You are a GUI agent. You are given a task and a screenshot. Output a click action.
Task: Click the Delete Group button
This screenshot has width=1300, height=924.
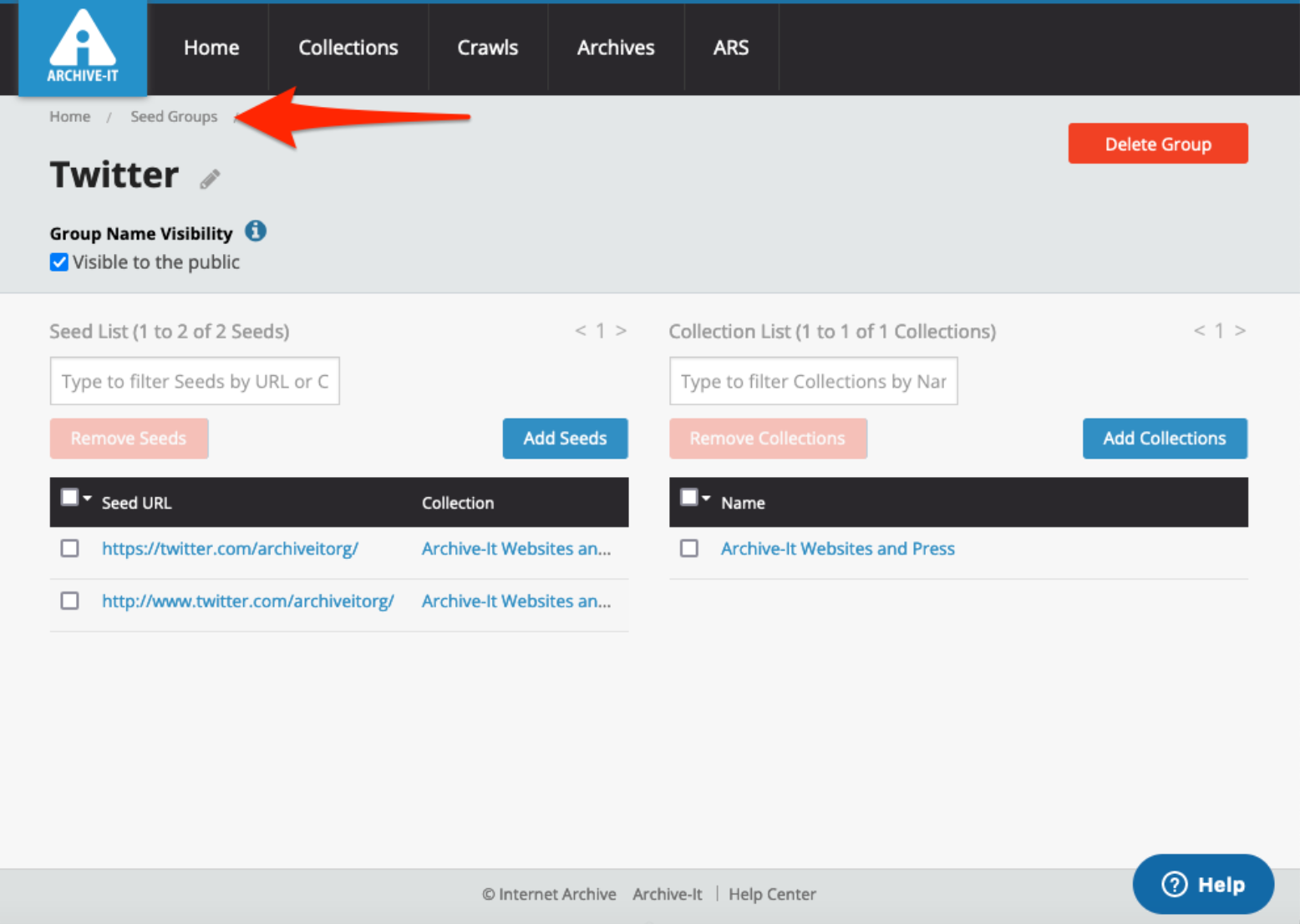[x=1157, y=144]
